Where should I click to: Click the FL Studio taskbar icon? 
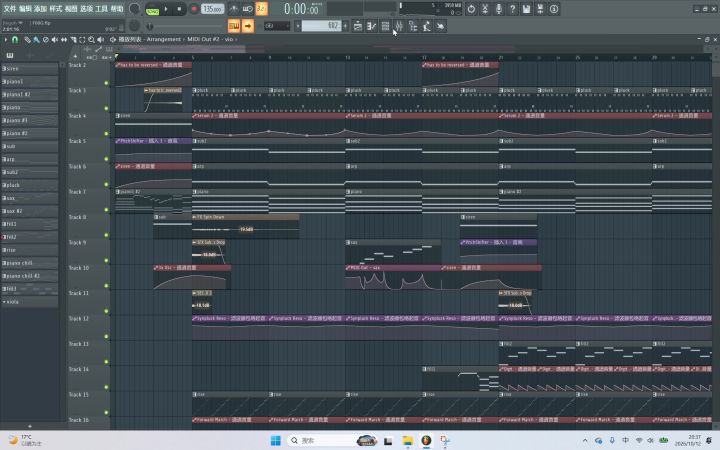[426, 441]
